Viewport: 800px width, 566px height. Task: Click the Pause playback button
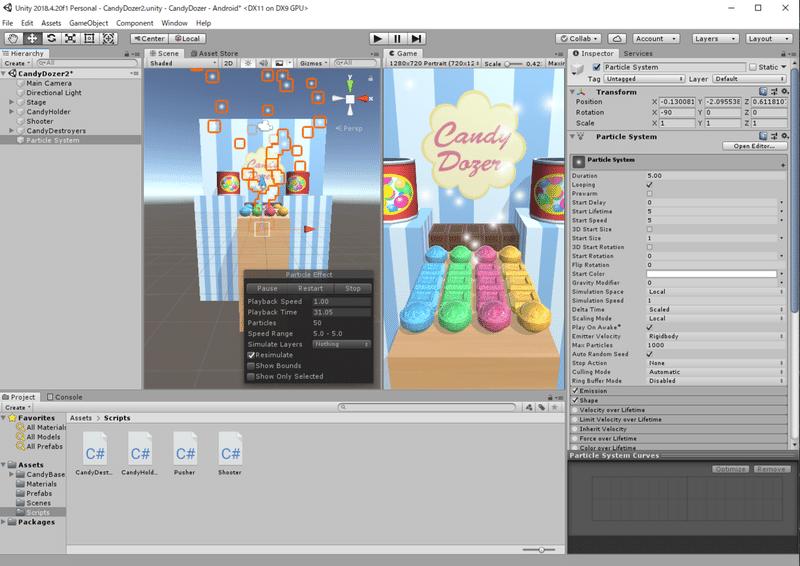(397, 38)
